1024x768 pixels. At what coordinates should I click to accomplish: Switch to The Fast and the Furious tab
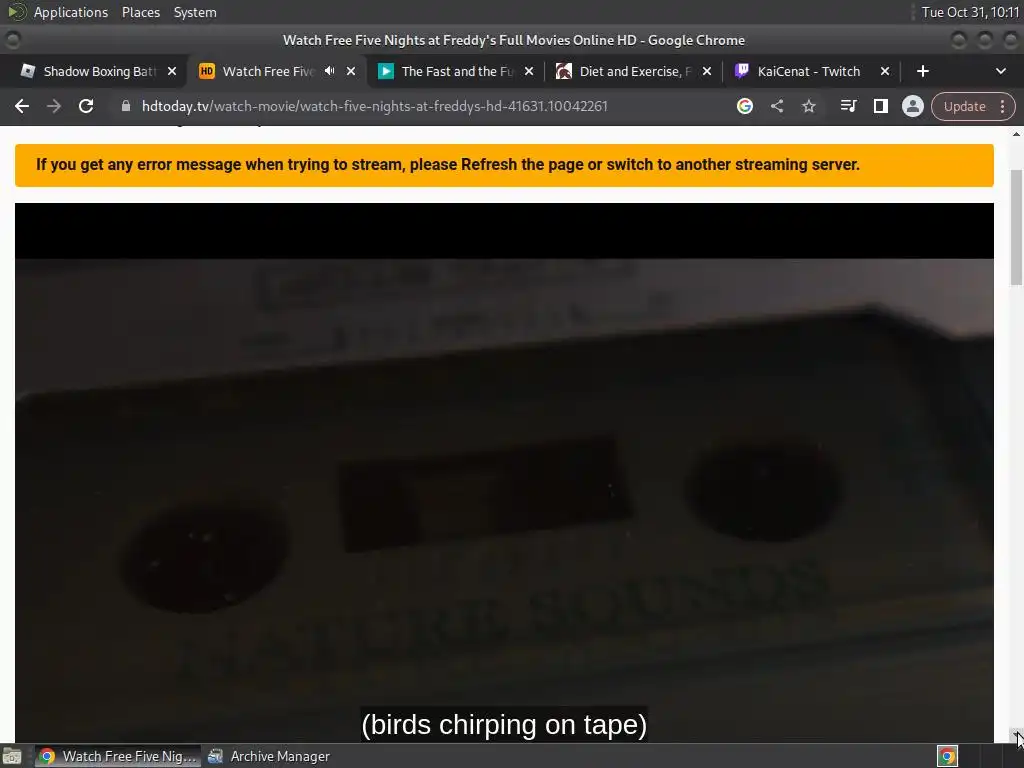pos(455,71)
